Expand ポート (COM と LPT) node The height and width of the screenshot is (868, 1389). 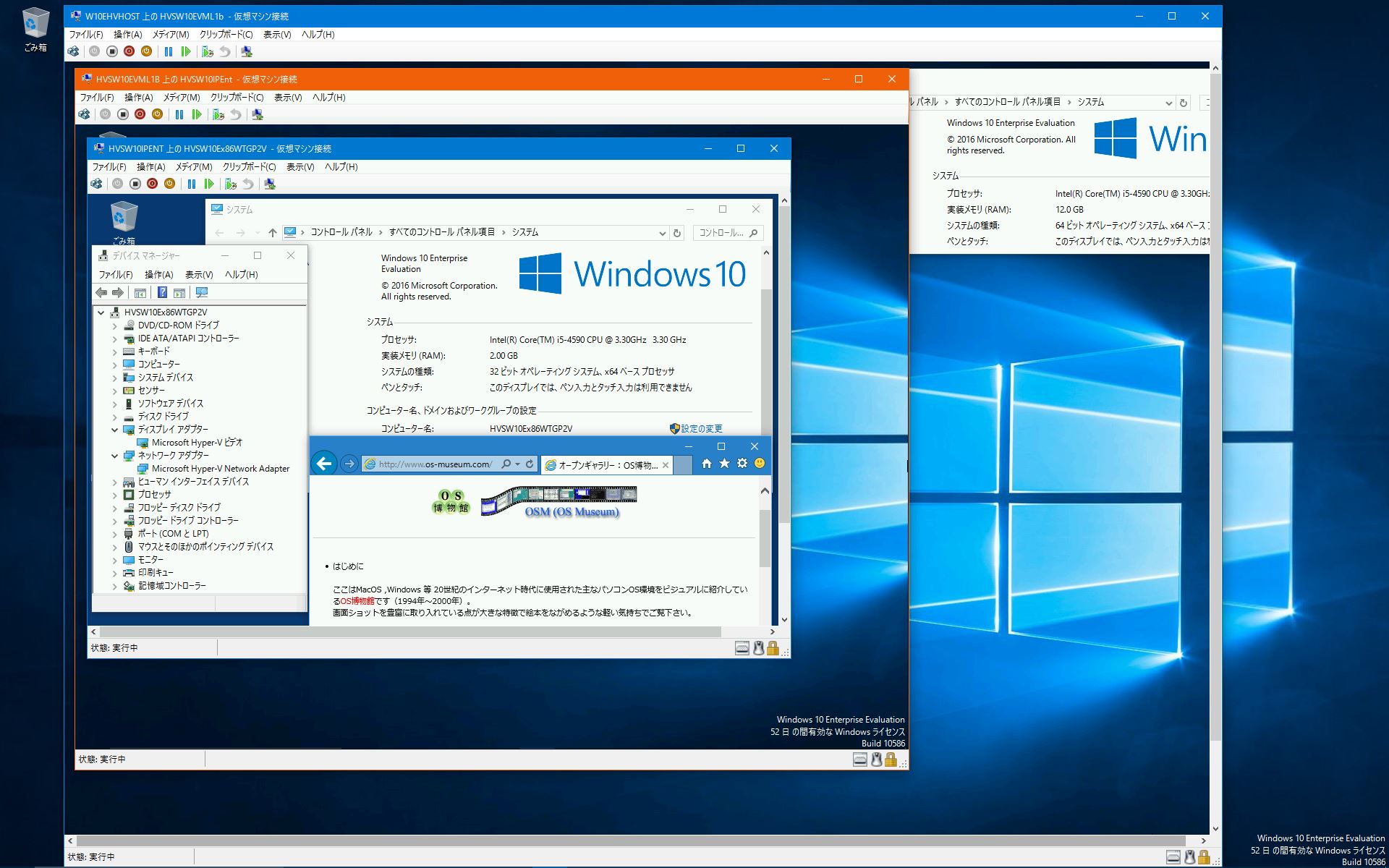tap(114, 534)
